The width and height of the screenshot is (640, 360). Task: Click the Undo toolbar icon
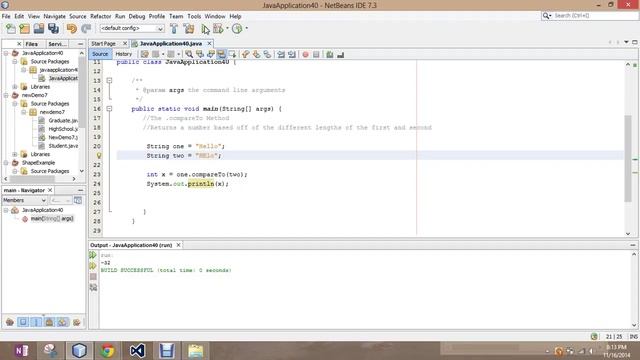pos(71,29)
